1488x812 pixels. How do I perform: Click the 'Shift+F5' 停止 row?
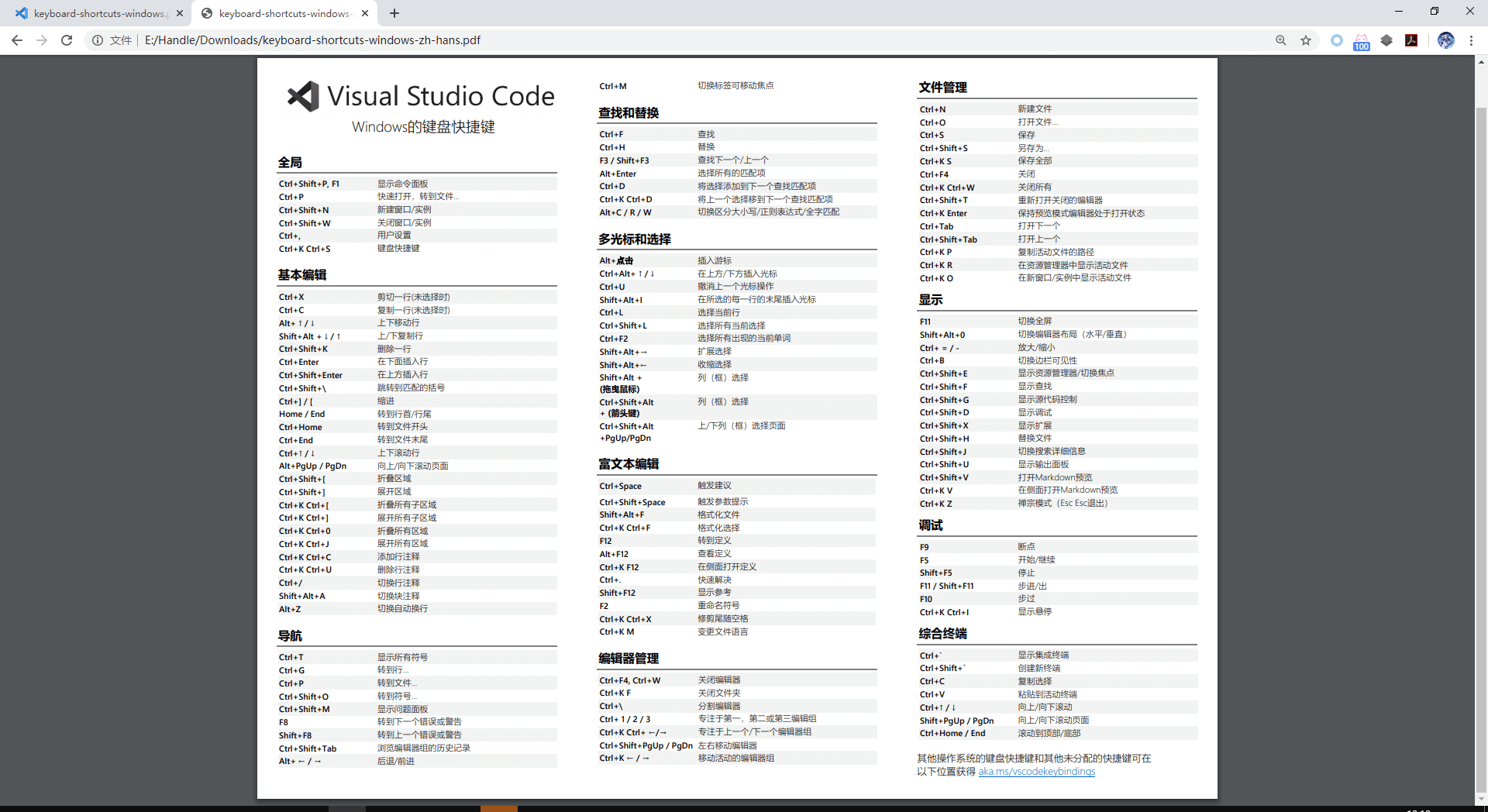(x=1058, y=573)
